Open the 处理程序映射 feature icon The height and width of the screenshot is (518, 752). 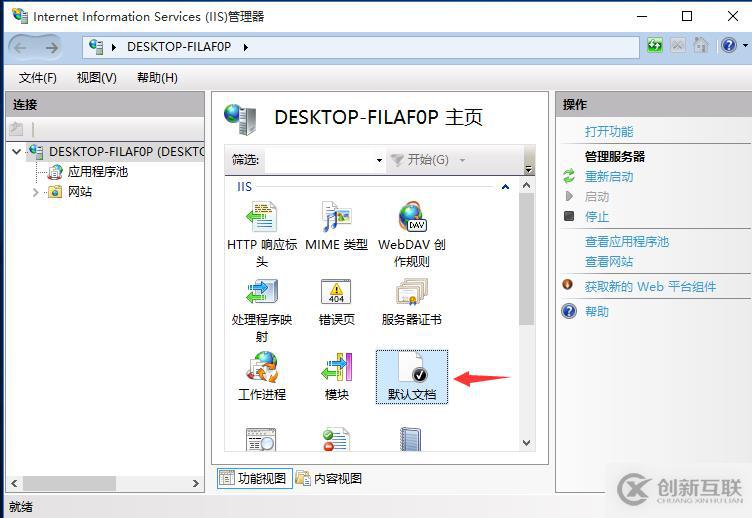(x=261, y=292)
